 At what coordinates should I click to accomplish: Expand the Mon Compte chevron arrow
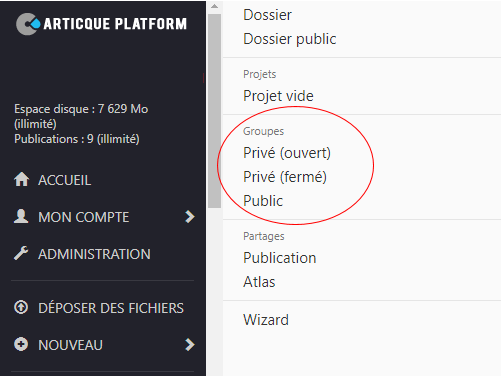[x=190, y=217]
